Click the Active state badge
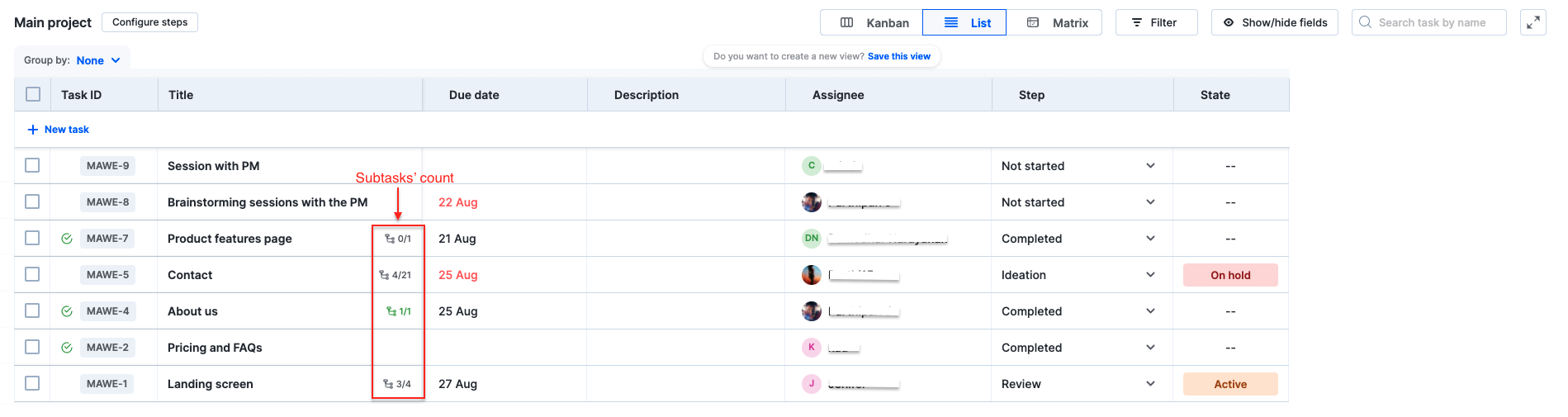 tap(1230, 384)
